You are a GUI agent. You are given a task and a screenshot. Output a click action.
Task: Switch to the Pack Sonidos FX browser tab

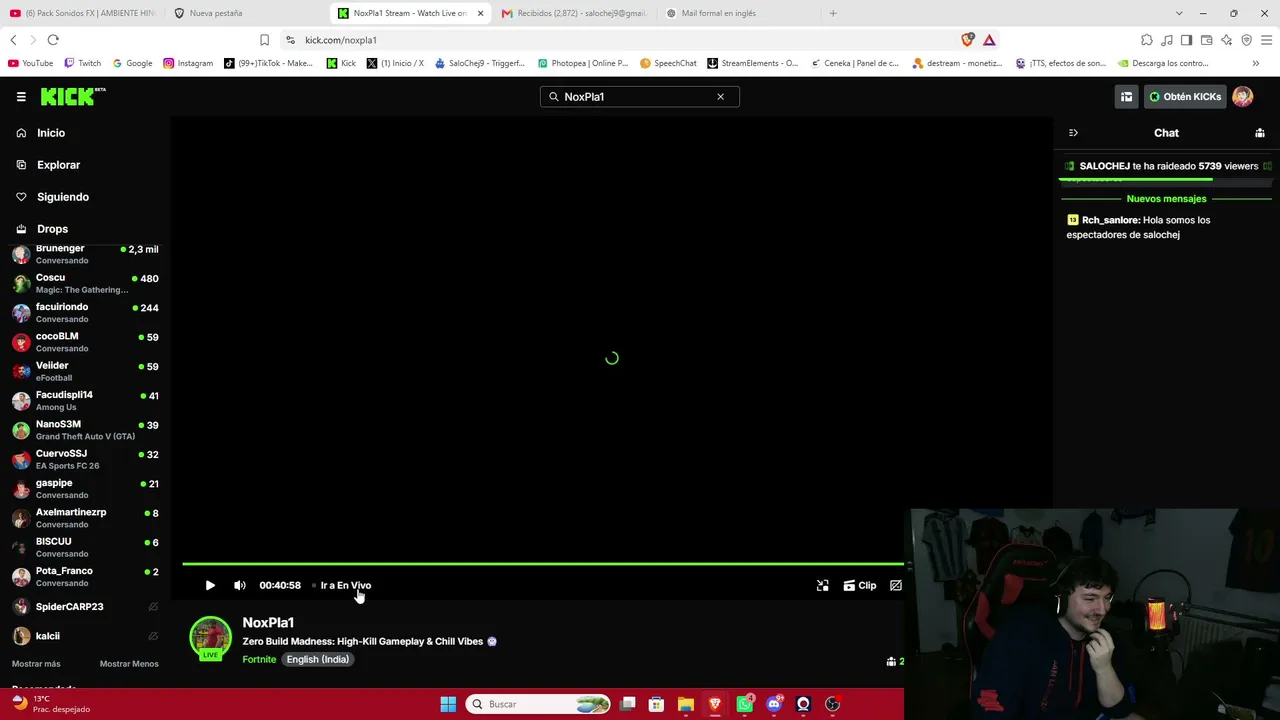click(83, 13)
